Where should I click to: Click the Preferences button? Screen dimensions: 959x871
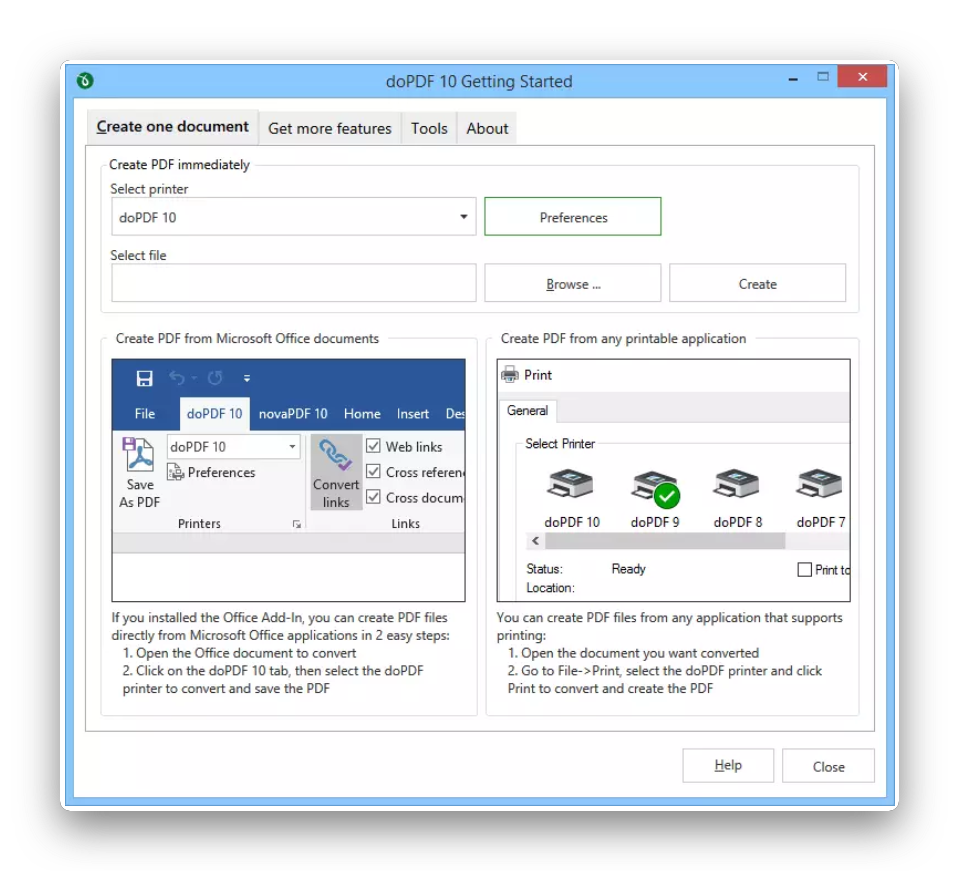click(572, 217)
